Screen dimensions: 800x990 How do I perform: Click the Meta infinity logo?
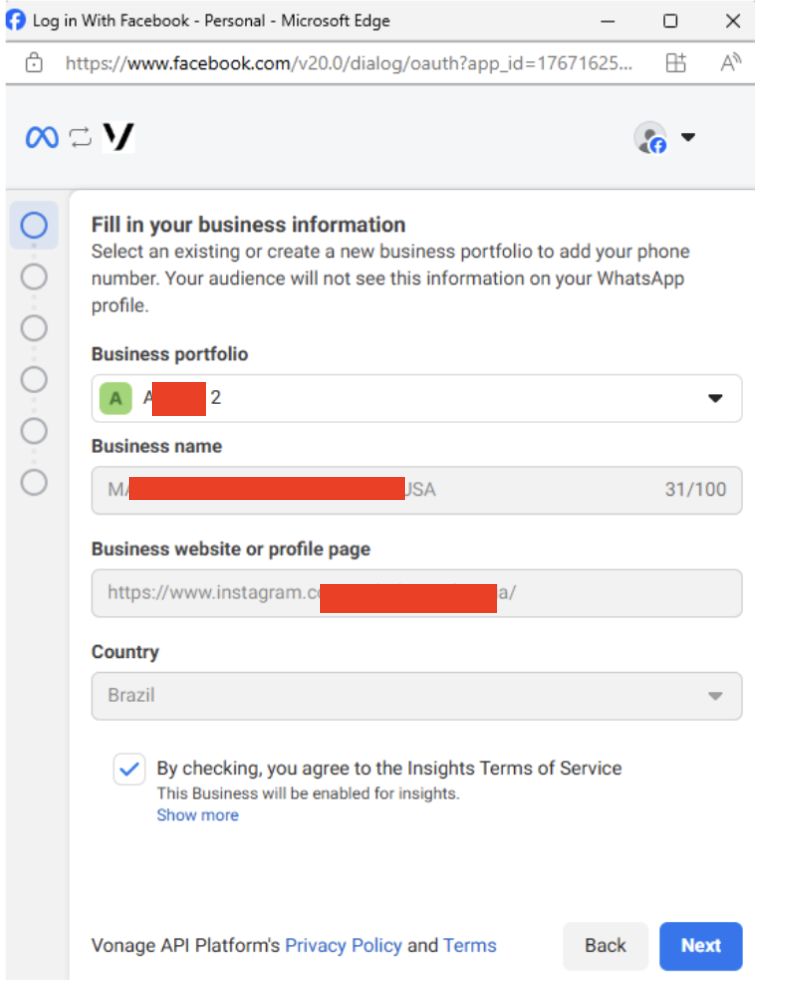click(42, 137)
